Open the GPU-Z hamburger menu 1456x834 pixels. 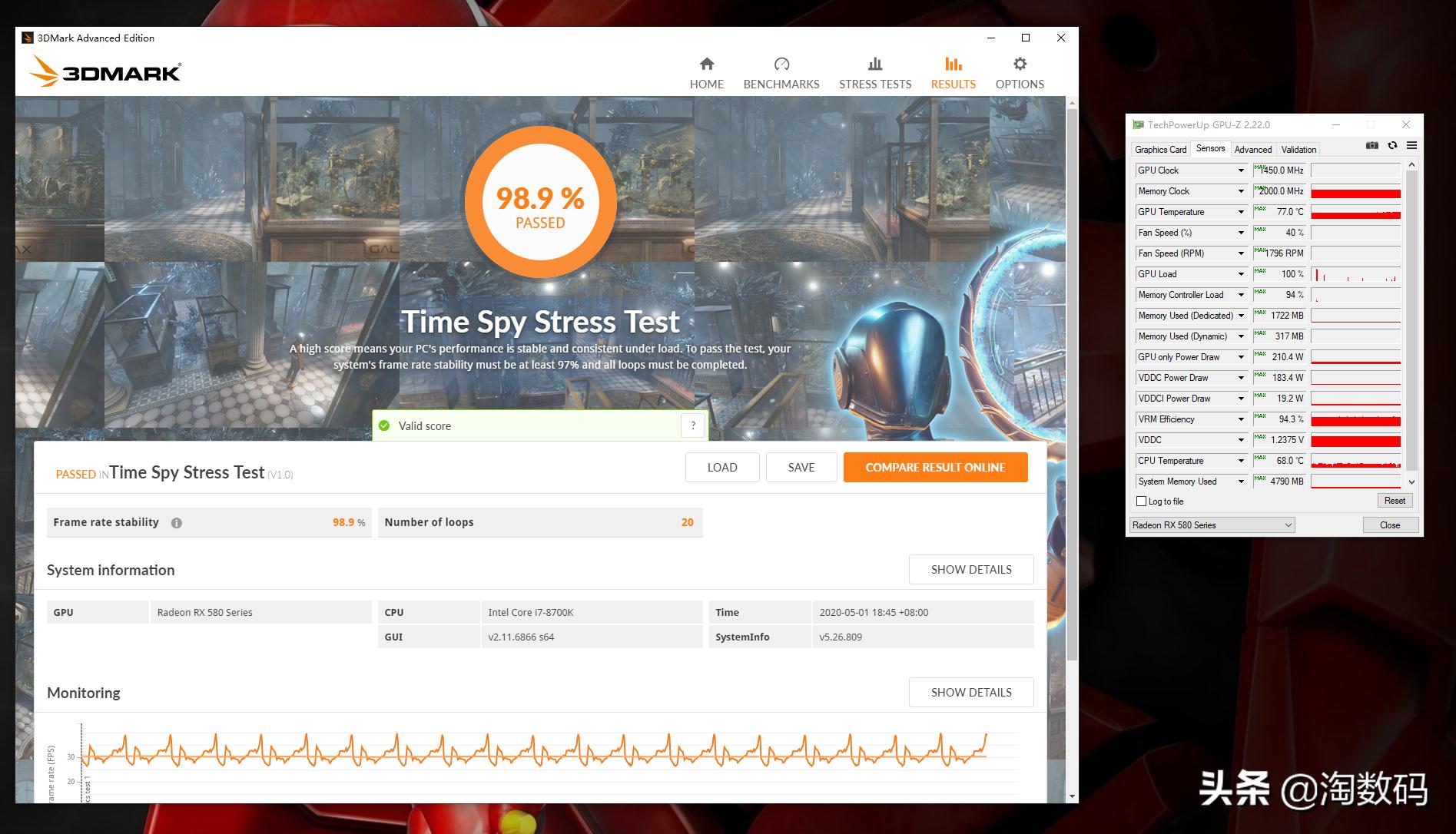1411,146
